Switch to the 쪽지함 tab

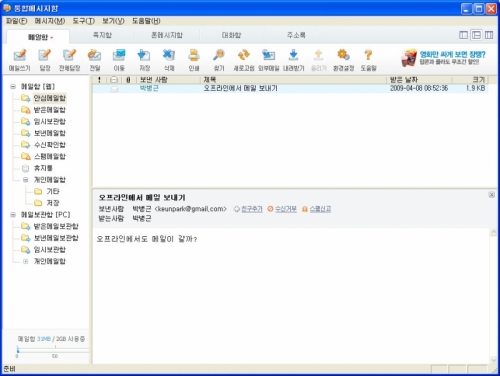(x=102, y=35)
